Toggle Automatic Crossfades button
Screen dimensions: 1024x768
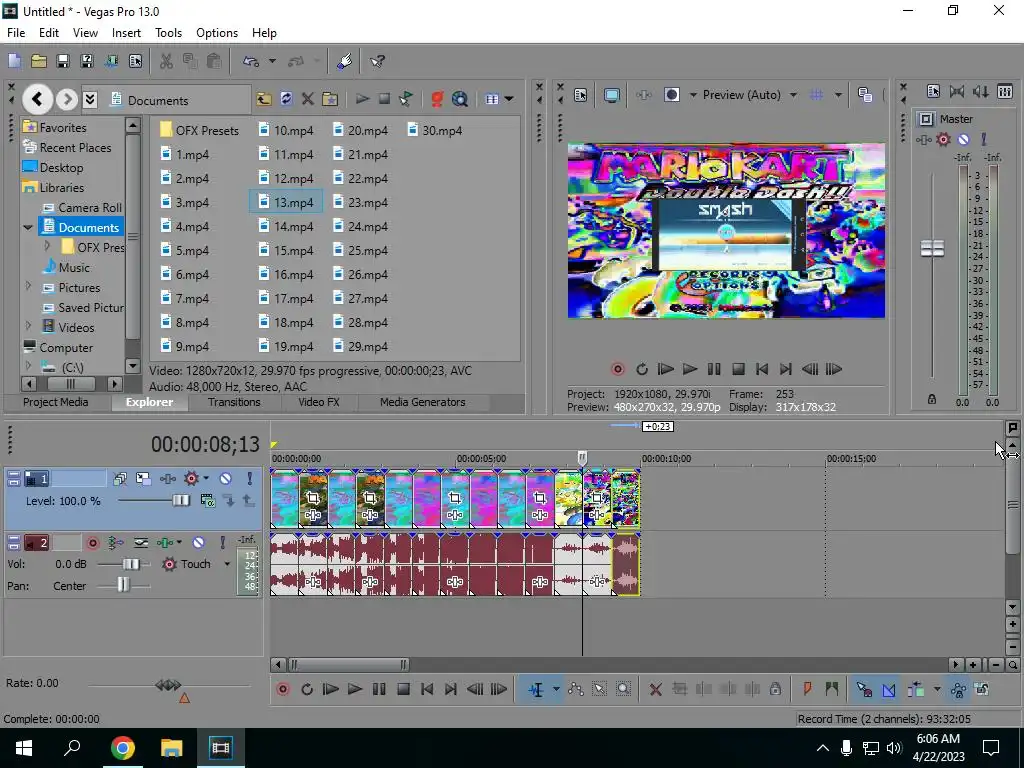click(x=889, y=689)
